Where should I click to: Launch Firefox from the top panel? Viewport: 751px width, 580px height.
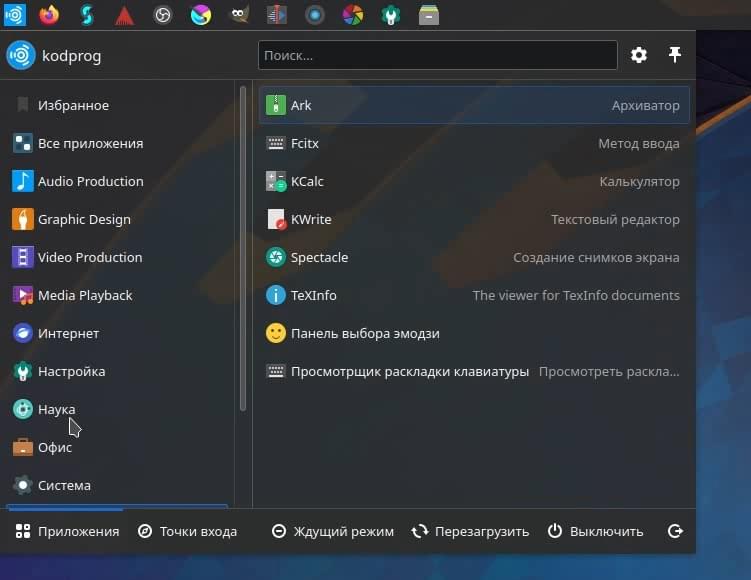point(49,15)
